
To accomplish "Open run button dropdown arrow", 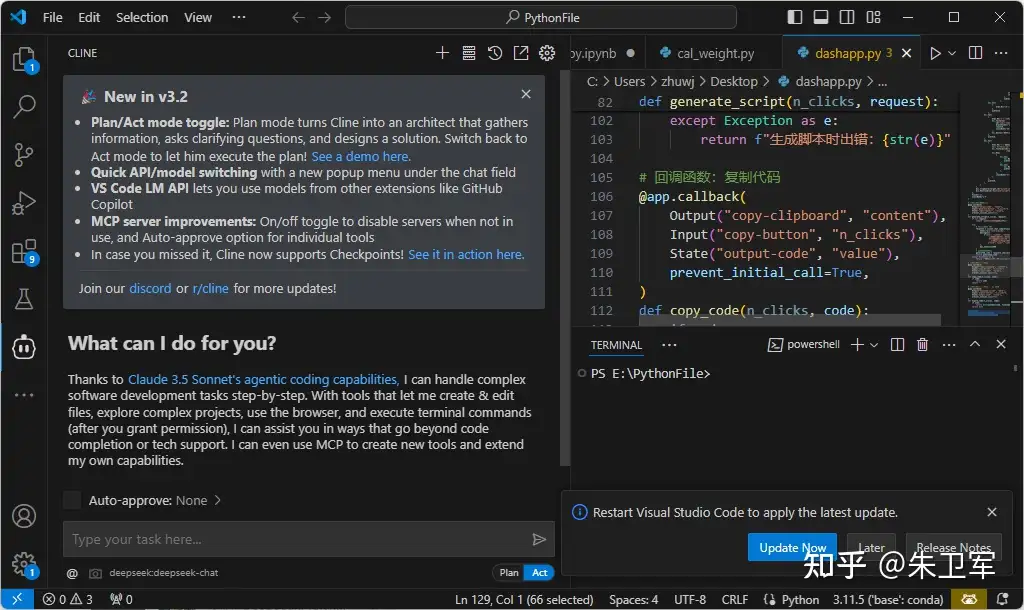I will click(x=952, y=53).
